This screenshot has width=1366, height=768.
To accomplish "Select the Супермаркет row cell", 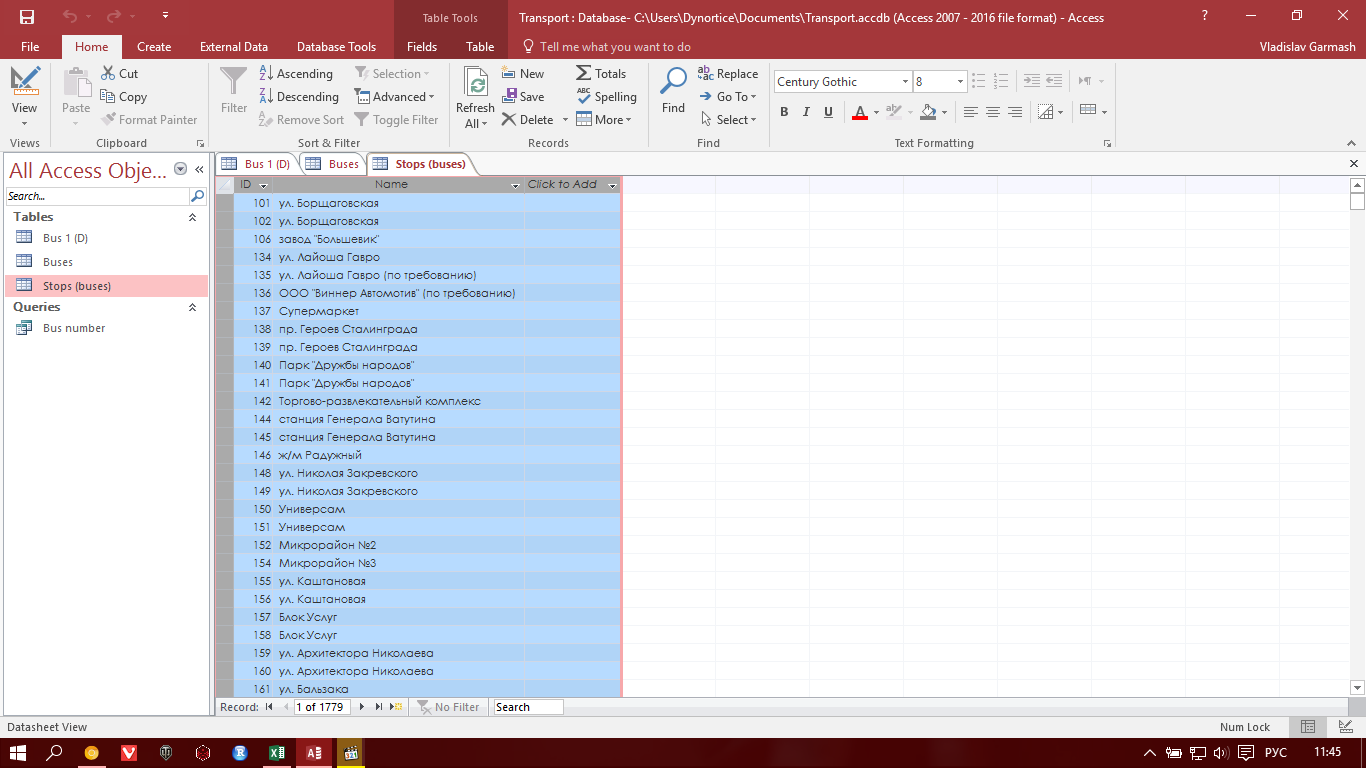I will click(x=400, y=311).
